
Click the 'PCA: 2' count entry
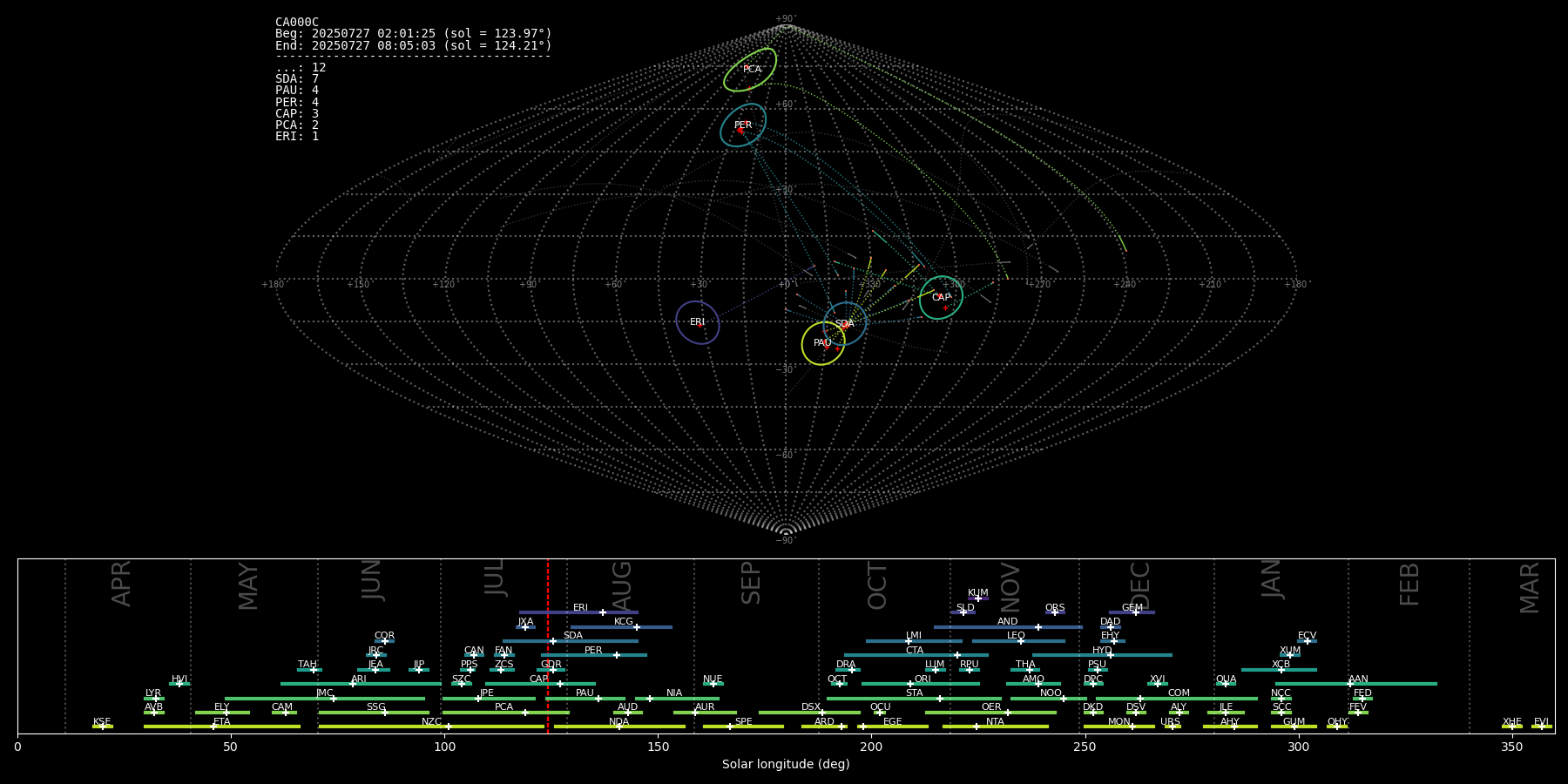[x=297, y=125]
